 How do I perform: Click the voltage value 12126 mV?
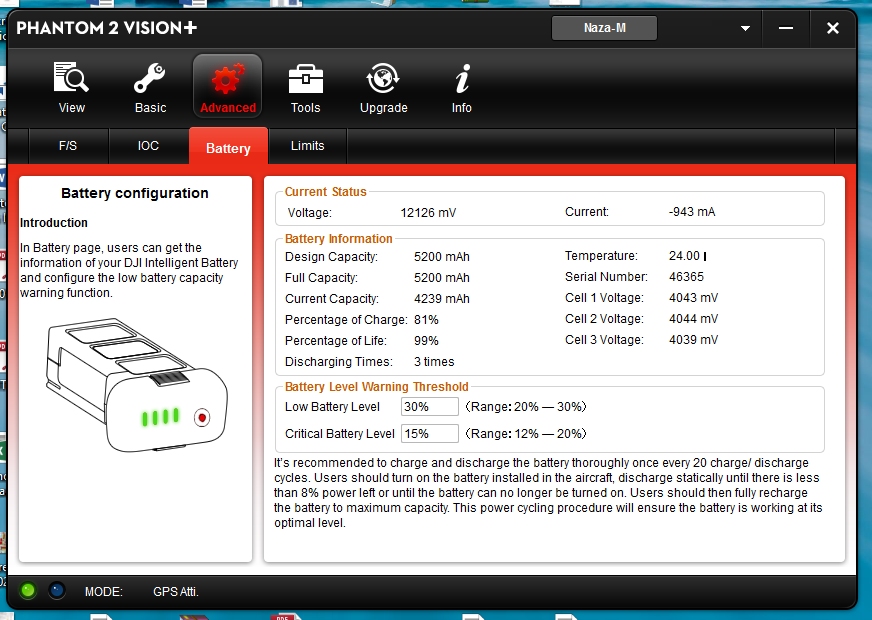click(x=428, y=213)
